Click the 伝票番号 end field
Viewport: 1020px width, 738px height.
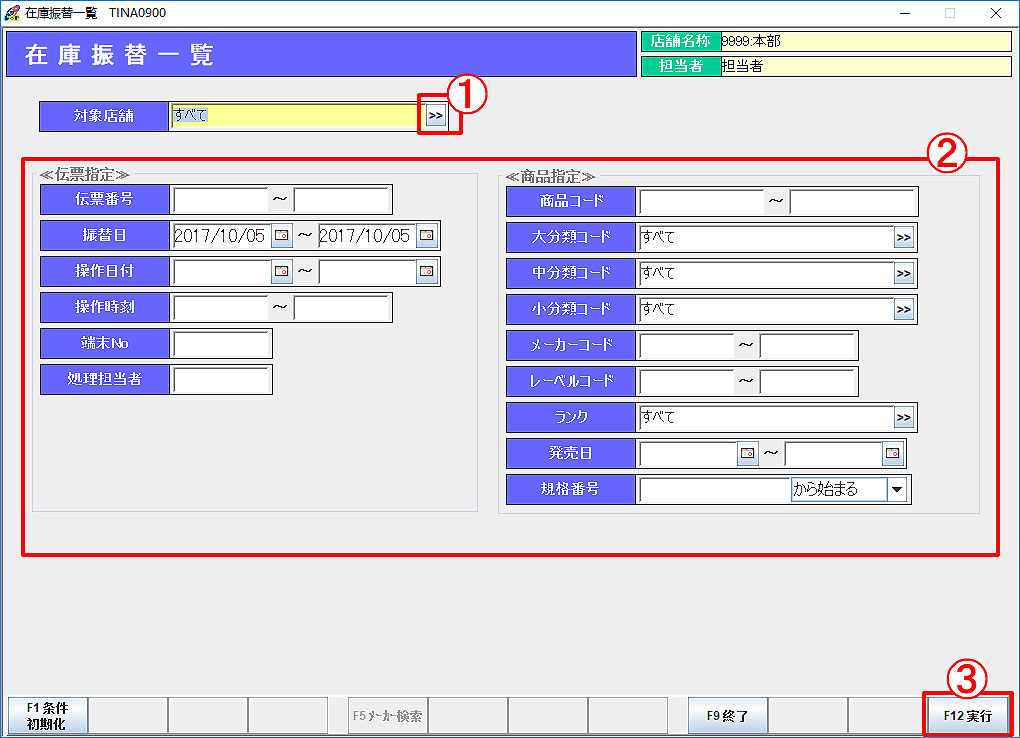[x=342, y=199]
